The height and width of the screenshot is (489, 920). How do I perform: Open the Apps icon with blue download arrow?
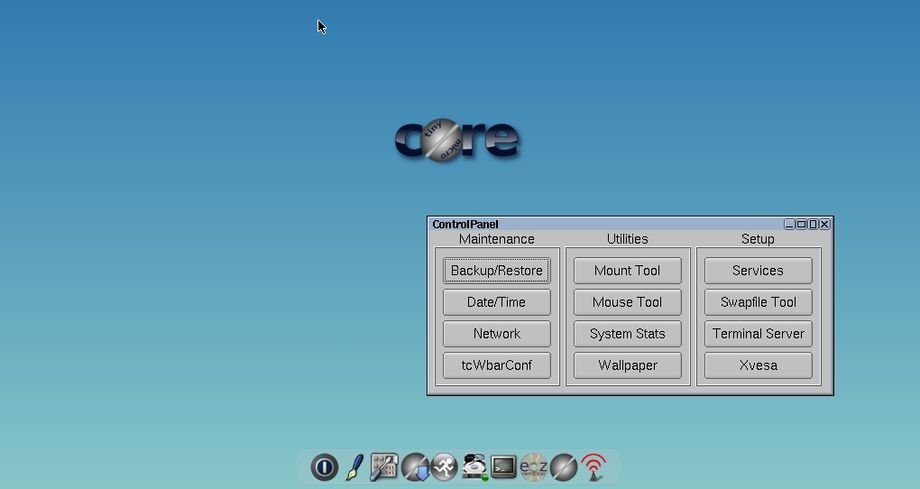point(414,467)
